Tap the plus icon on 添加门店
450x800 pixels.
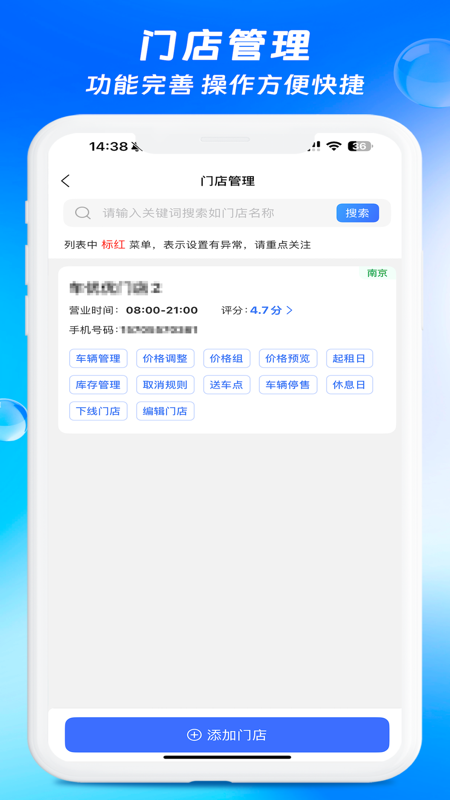coord(194,735)
